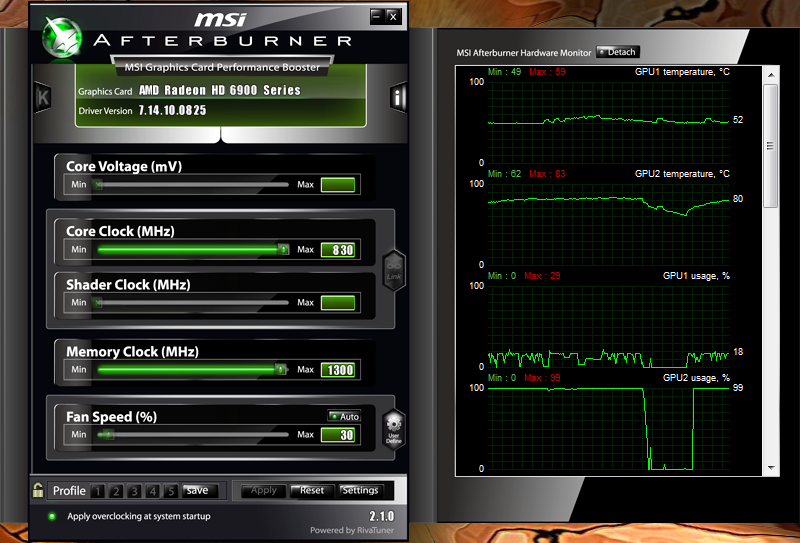Click the Reset button
800x543 pixels.
(x=312, y=490)
